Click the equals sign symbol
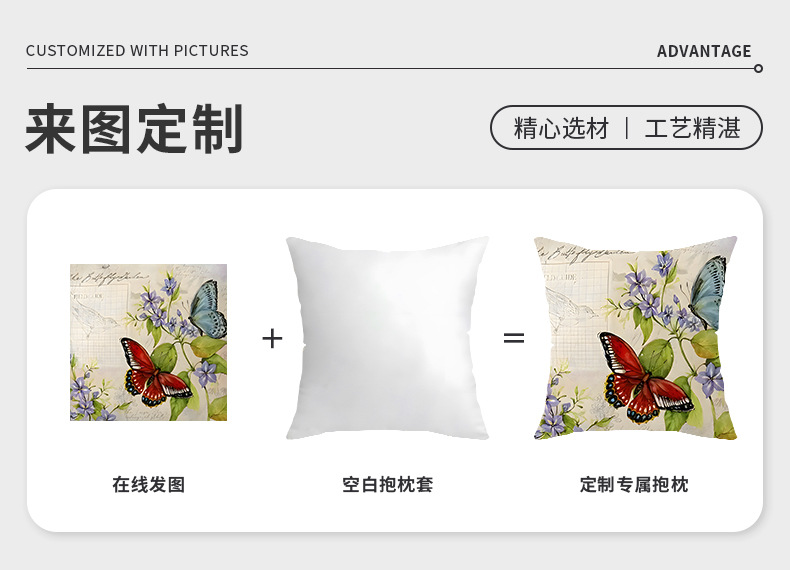Screen dimensions: 790x570 click(x=514, y=338)
